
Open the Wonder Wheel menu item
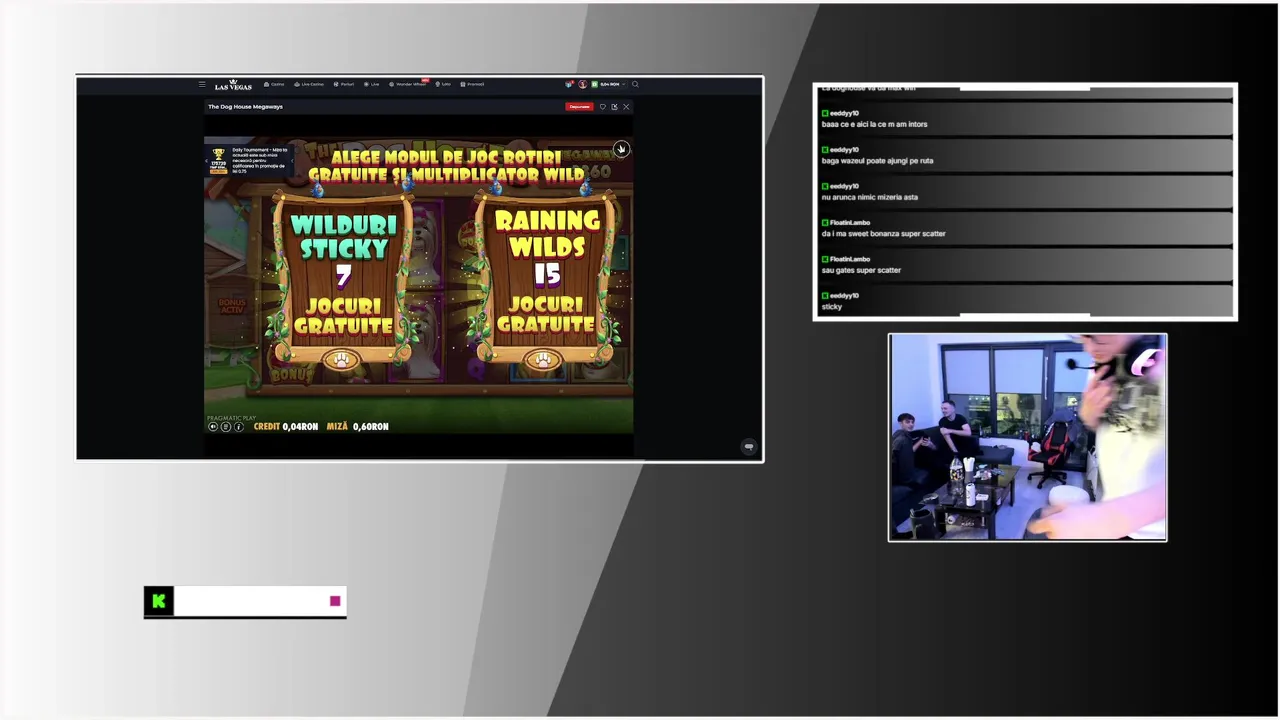[407, 84]
